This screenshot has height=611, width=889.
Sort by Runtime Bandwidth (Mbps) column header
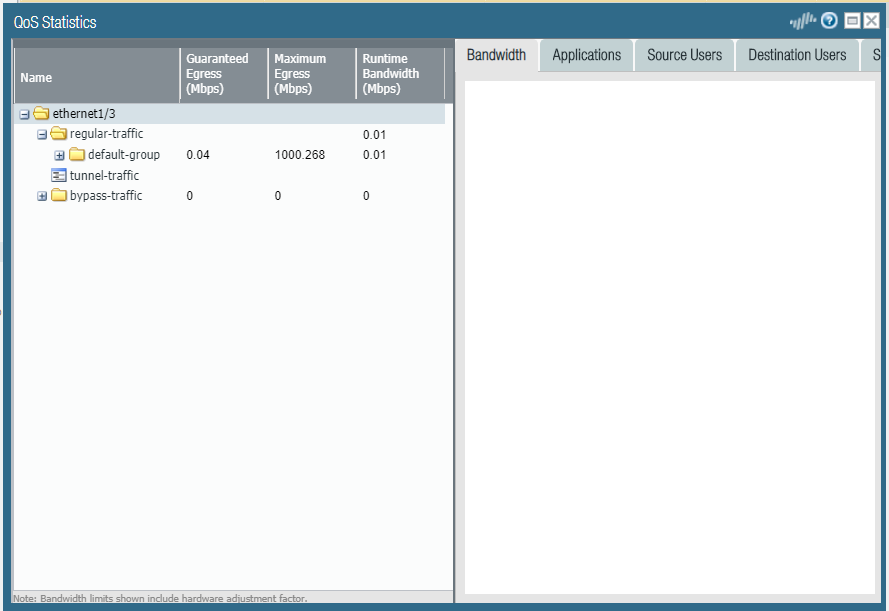[x=400, y=75]
